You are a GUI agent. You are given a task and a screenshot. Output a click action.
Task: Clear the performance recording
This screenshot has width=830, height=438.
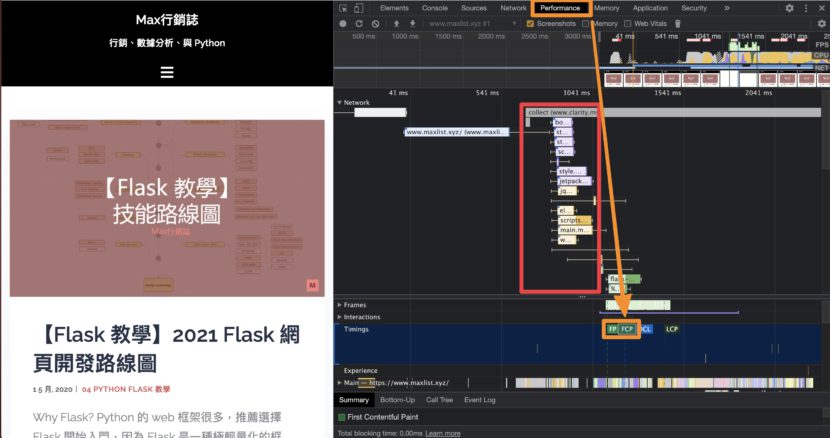point(375,23)
